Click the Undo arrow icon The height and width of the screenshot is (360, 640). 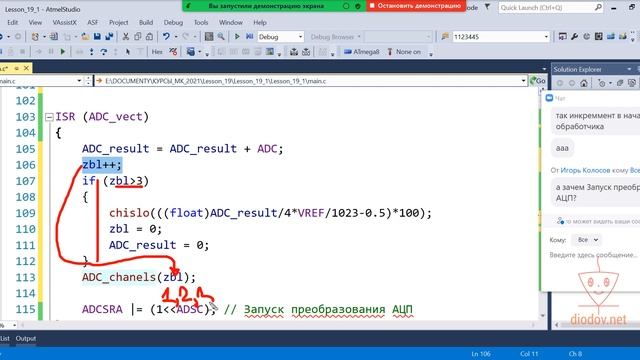click(x=166, y=37)
